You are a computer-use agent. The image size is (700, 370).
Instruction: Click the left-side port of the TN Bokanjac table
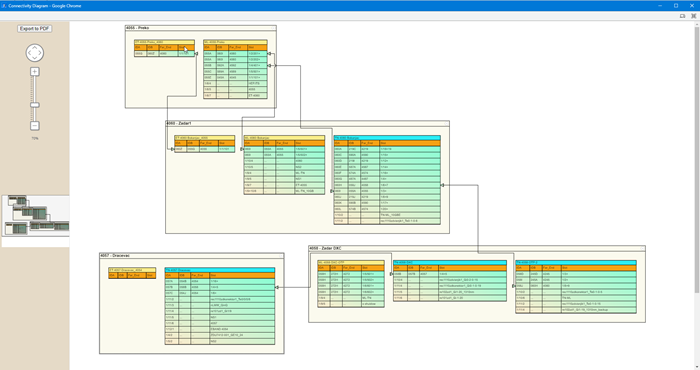[x=332, y=191]
